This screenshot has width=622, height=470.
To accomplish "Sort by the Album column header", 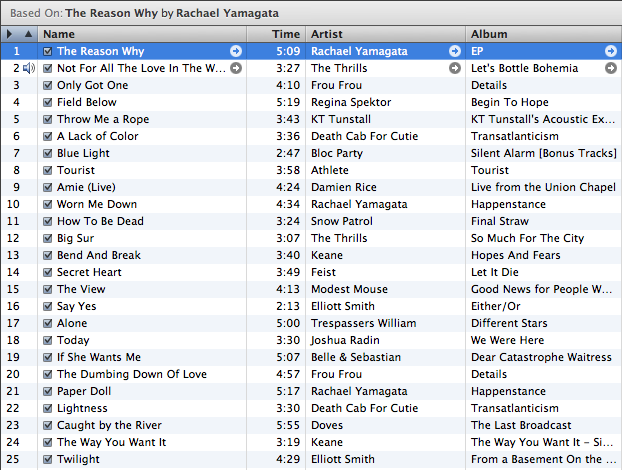I will [544, 34].
